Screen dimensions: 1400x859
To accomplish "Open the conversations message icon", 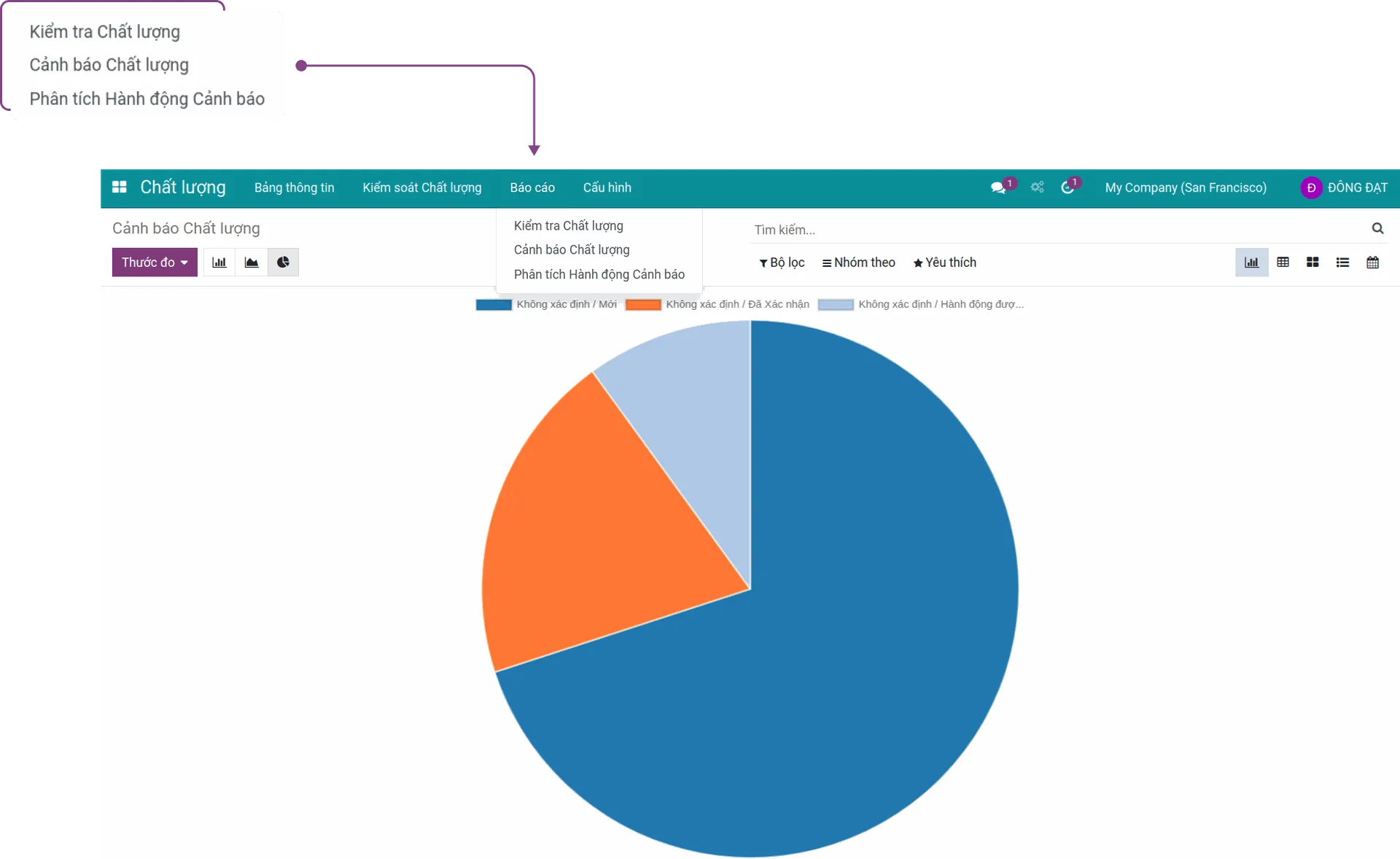I will [x=997, y=188].
